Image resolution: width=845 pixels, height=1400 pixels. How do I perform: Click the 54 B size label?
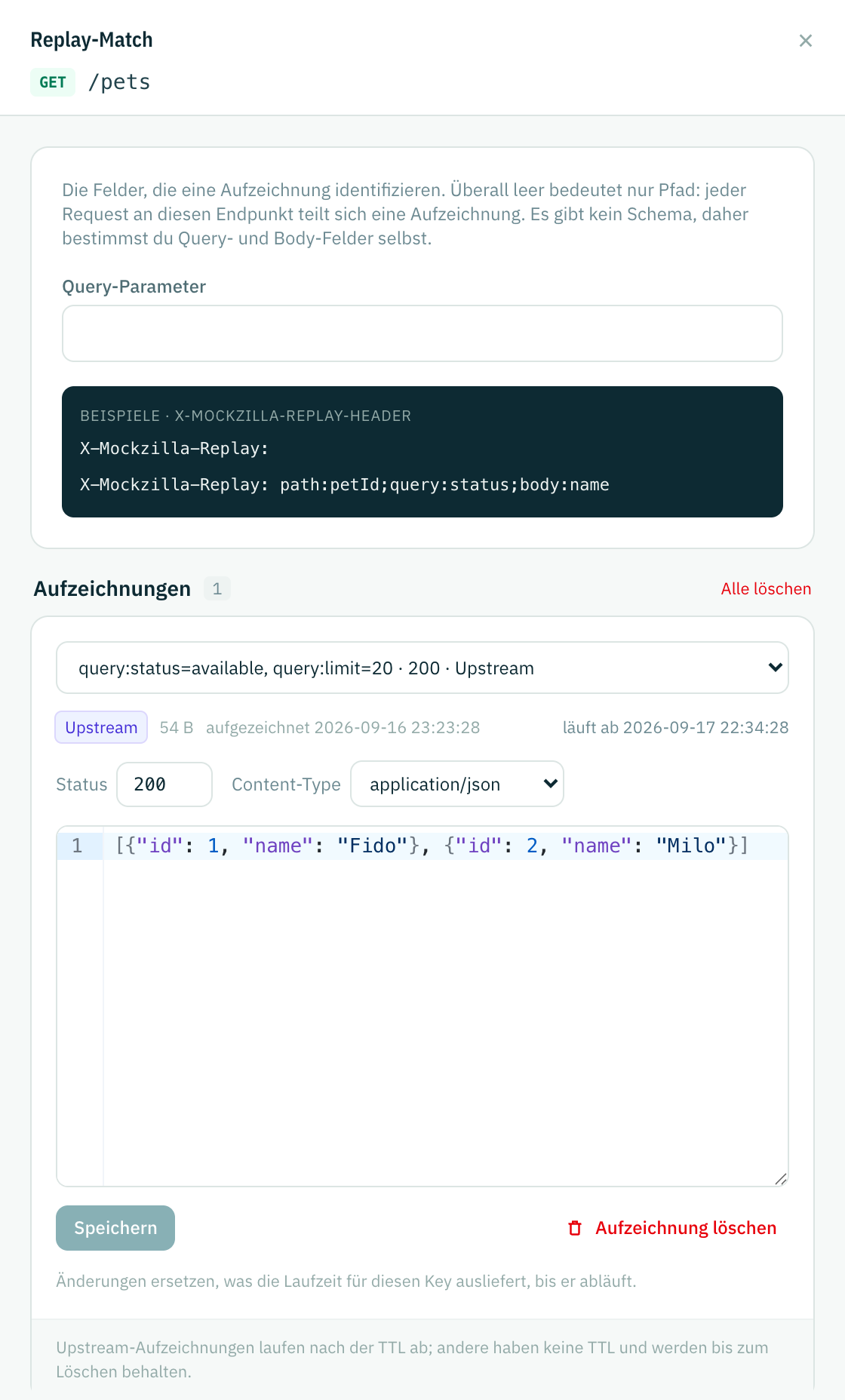[x=177, y=727]
